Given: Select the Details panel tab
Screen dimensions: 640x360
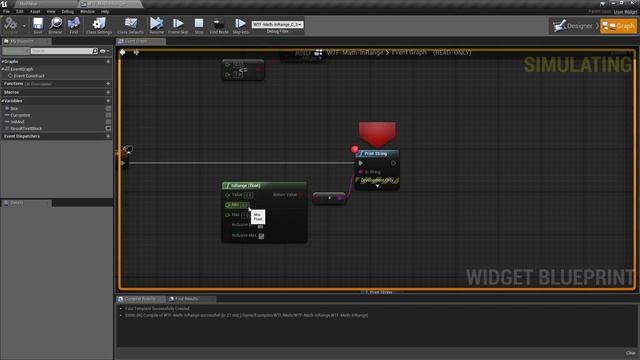Looking at the screenshot, I should point(27,203).
